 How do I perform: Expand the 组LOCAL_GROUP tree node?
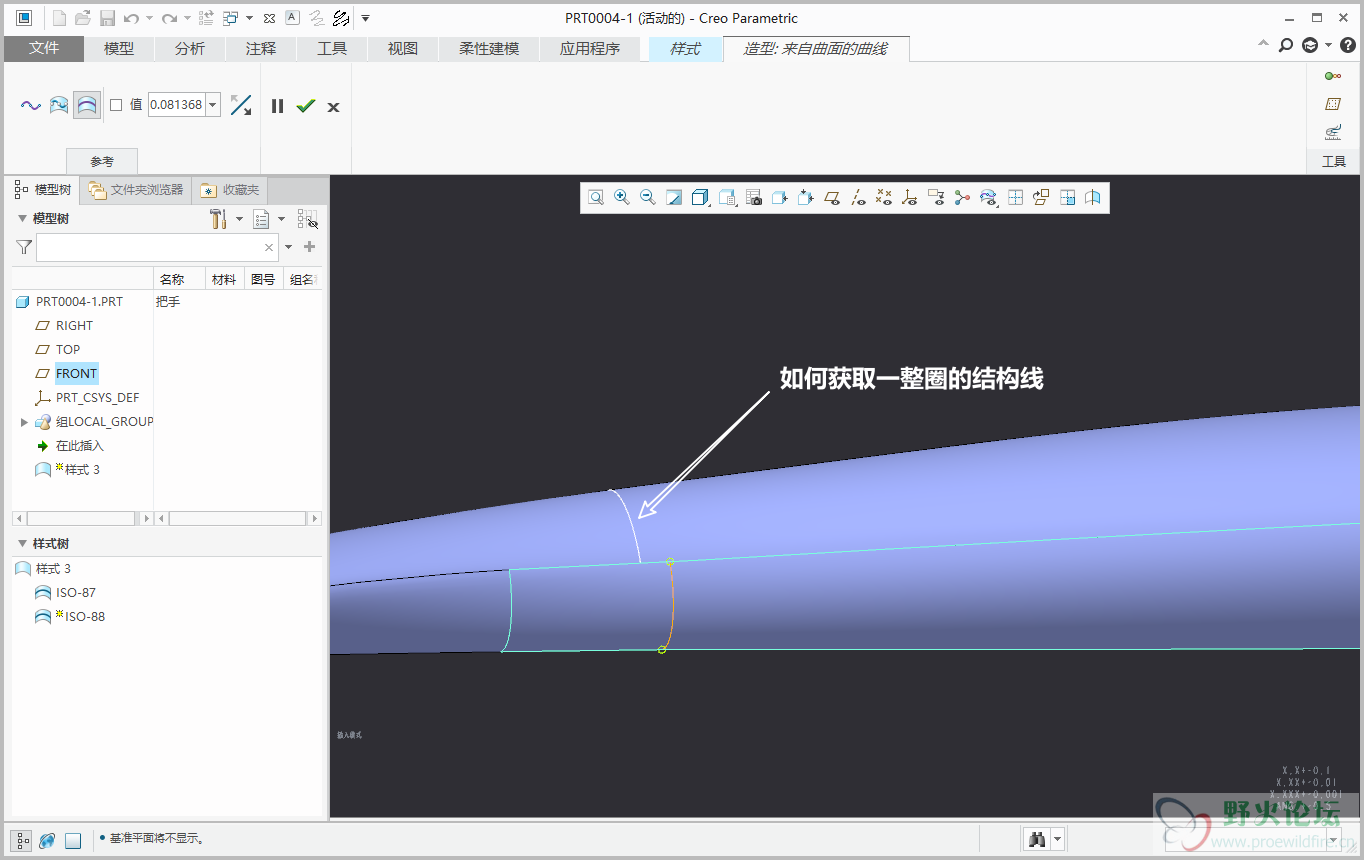(24, 422)
